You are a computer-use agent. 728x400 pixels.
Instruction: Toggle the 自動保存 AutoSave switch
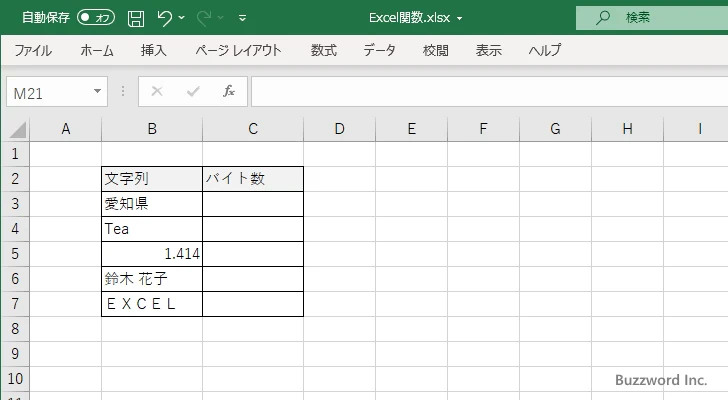96,18
